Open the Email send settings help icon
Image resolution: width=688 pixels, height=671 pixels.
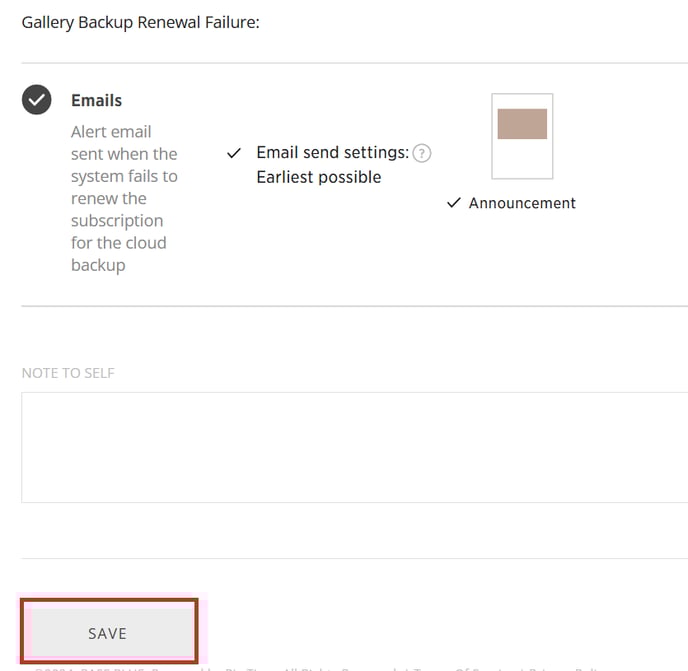(x=422, y=153)
